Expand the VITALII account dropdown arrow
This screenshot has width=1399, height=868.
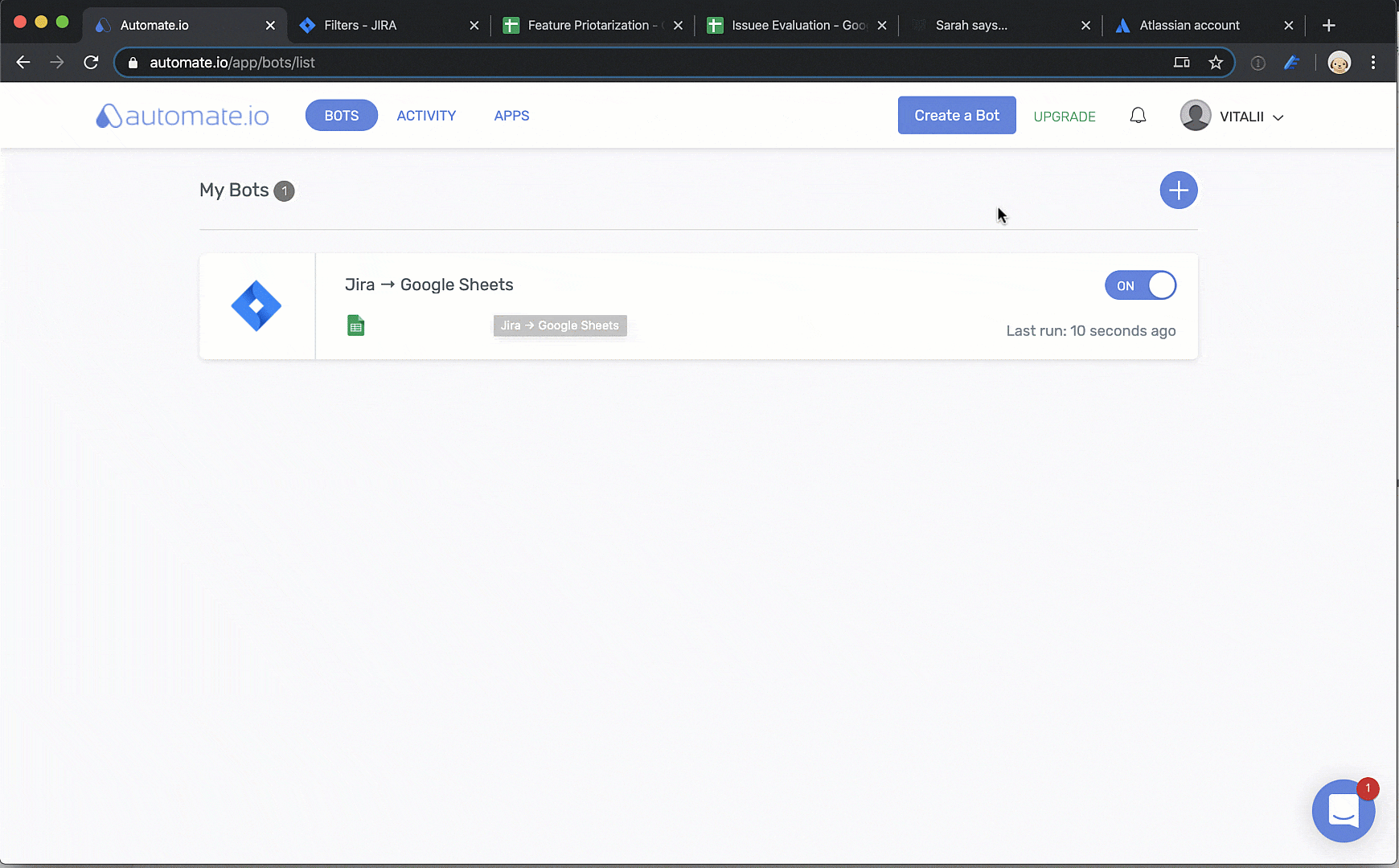pyautogui.click(x=1278, y=117)
